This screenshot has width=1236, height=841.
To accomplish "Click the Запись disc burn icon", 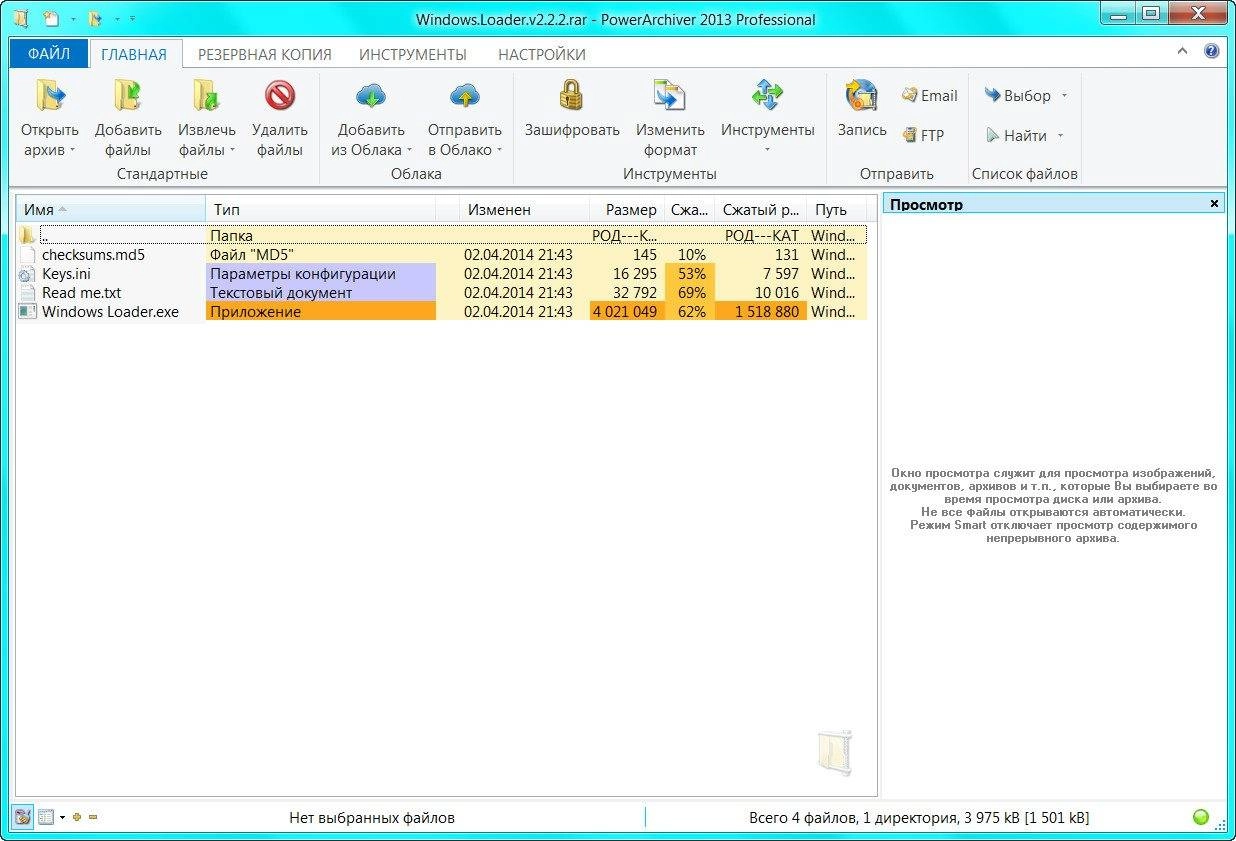I will pyautogui.click(x=861, y=96).
